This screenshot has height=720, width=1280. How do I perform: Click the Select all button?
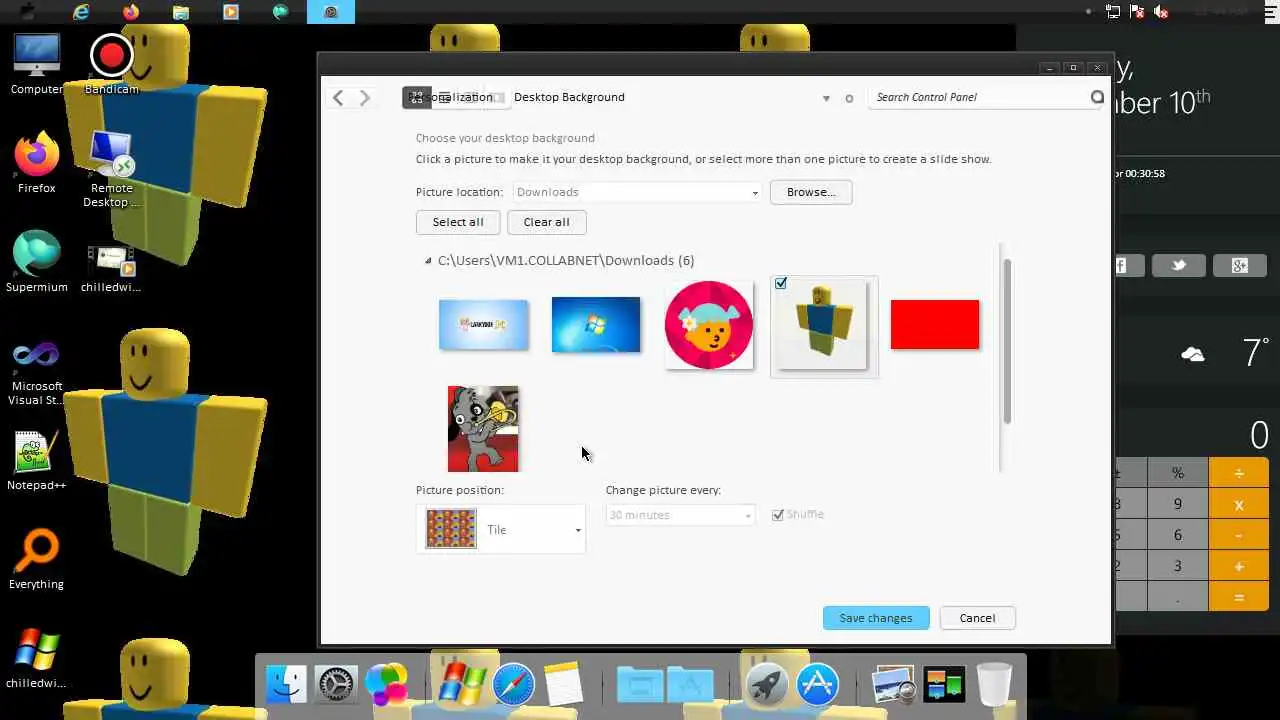[458, 222]
